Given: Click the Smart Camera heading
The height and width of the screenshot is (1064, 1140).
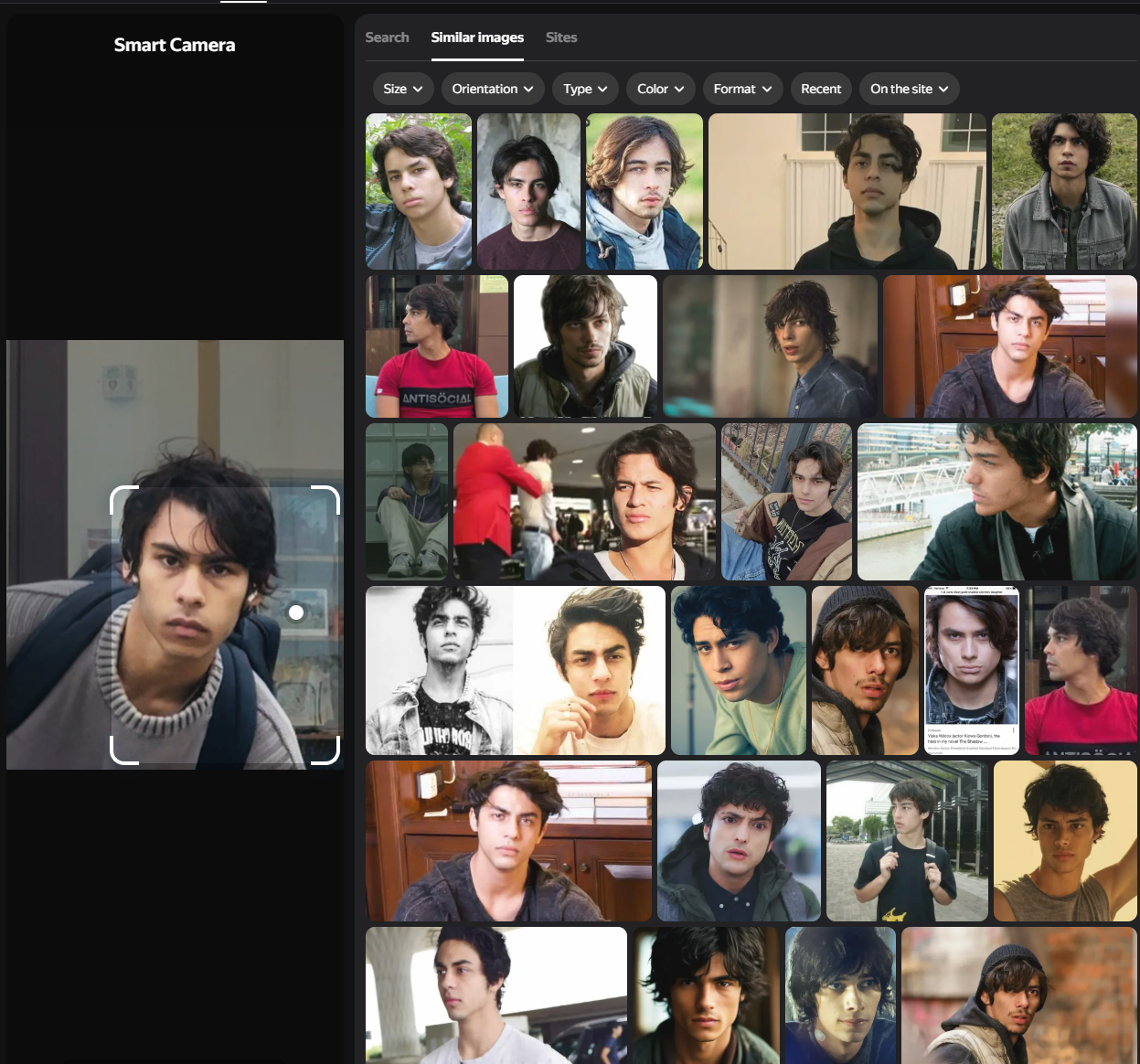Looking at the screenshot, I should click(x=175, y=45).
